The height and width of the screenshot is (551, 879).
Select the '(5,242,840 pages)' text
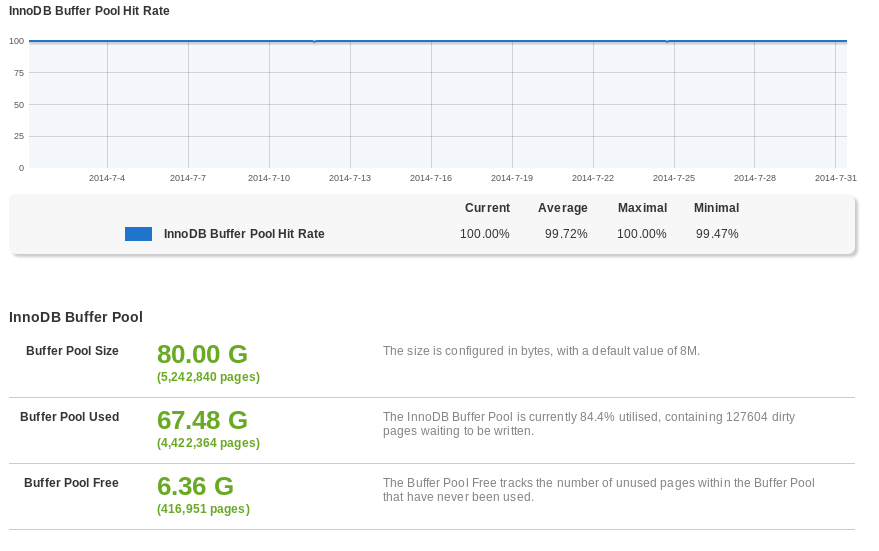pyautogui.click(x=209, y=377)
